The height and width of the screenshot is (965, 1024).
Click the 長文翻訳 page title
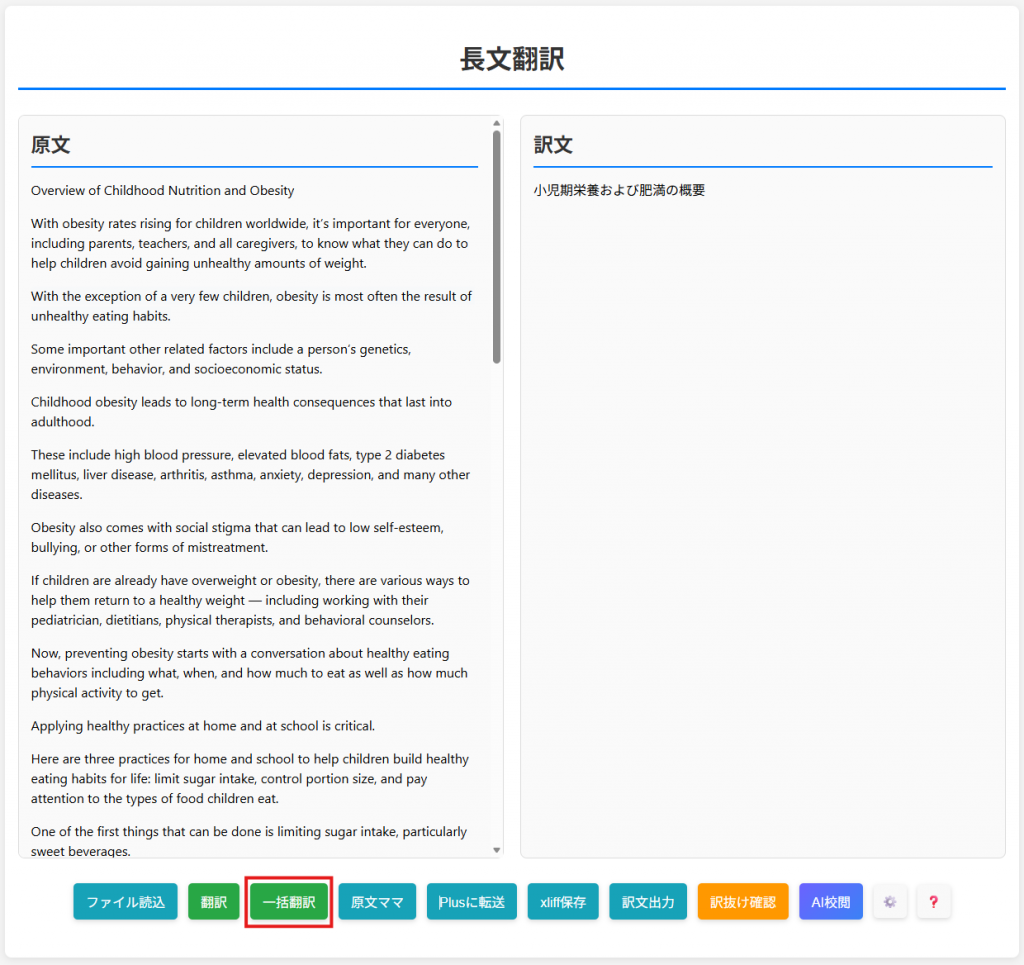coord(512,59)
